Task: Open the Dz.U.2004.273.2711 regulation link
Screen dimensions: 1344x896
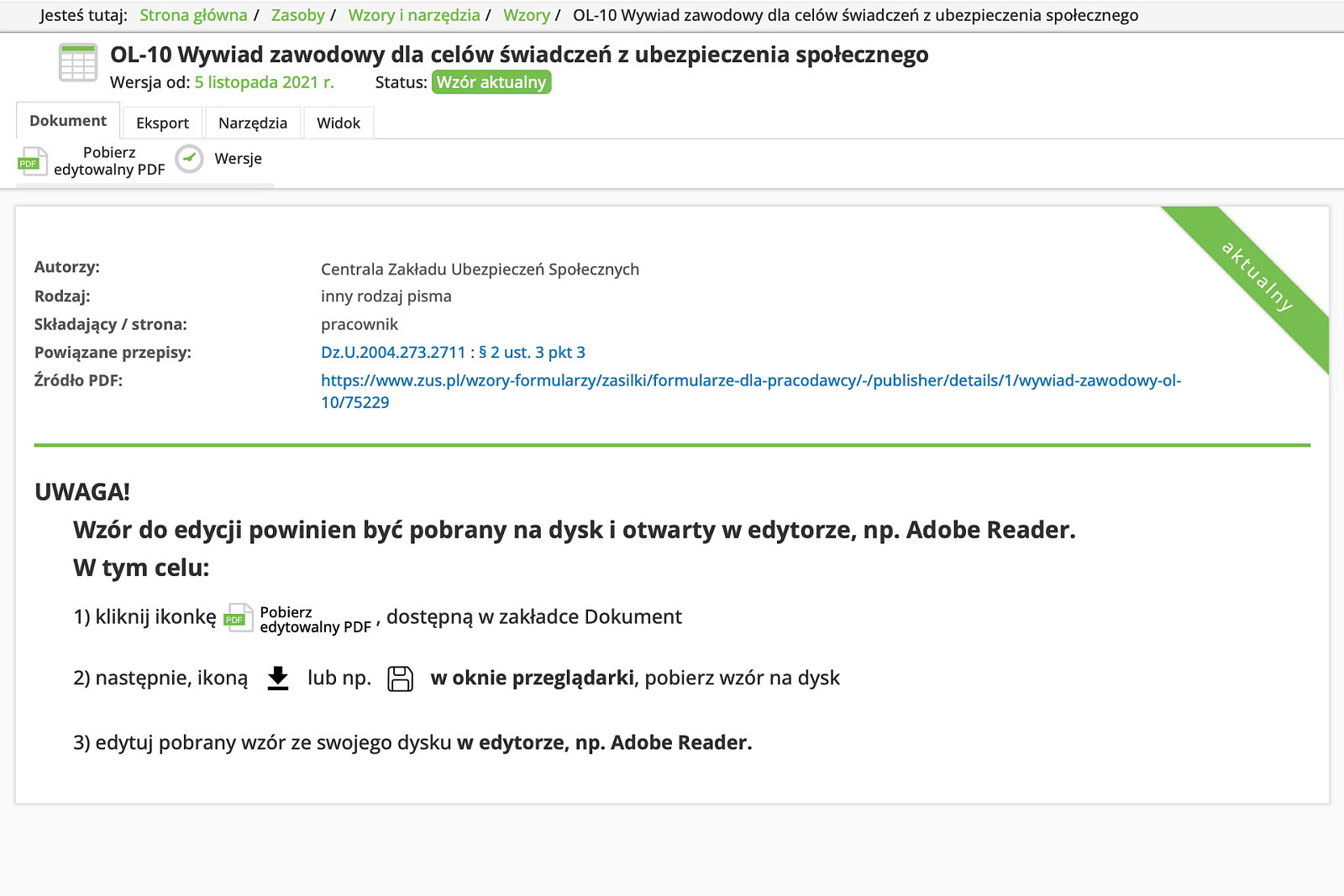Action: (x=453, y=353)
